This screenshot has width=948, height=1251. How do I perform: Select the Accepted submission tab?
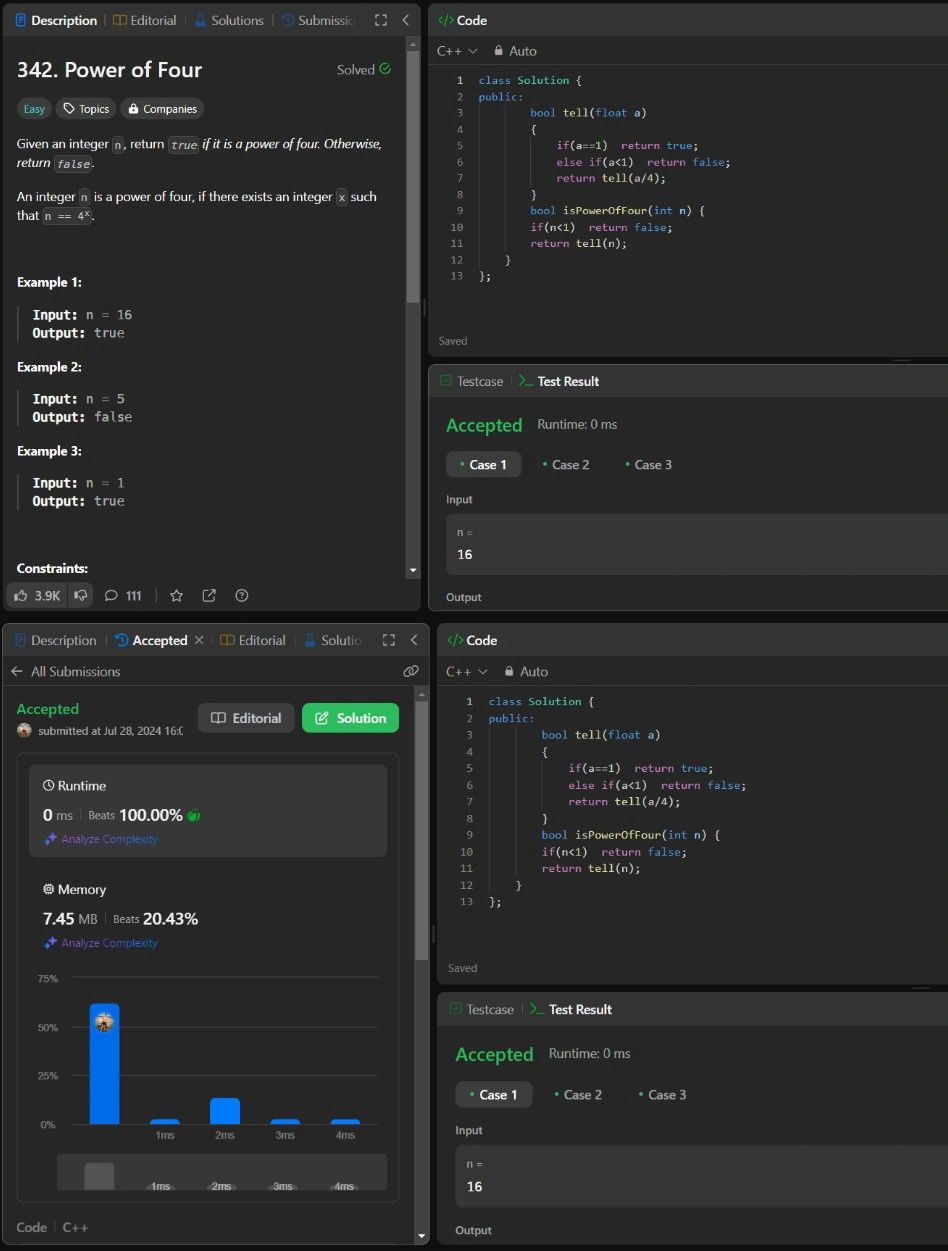(151, 640)
